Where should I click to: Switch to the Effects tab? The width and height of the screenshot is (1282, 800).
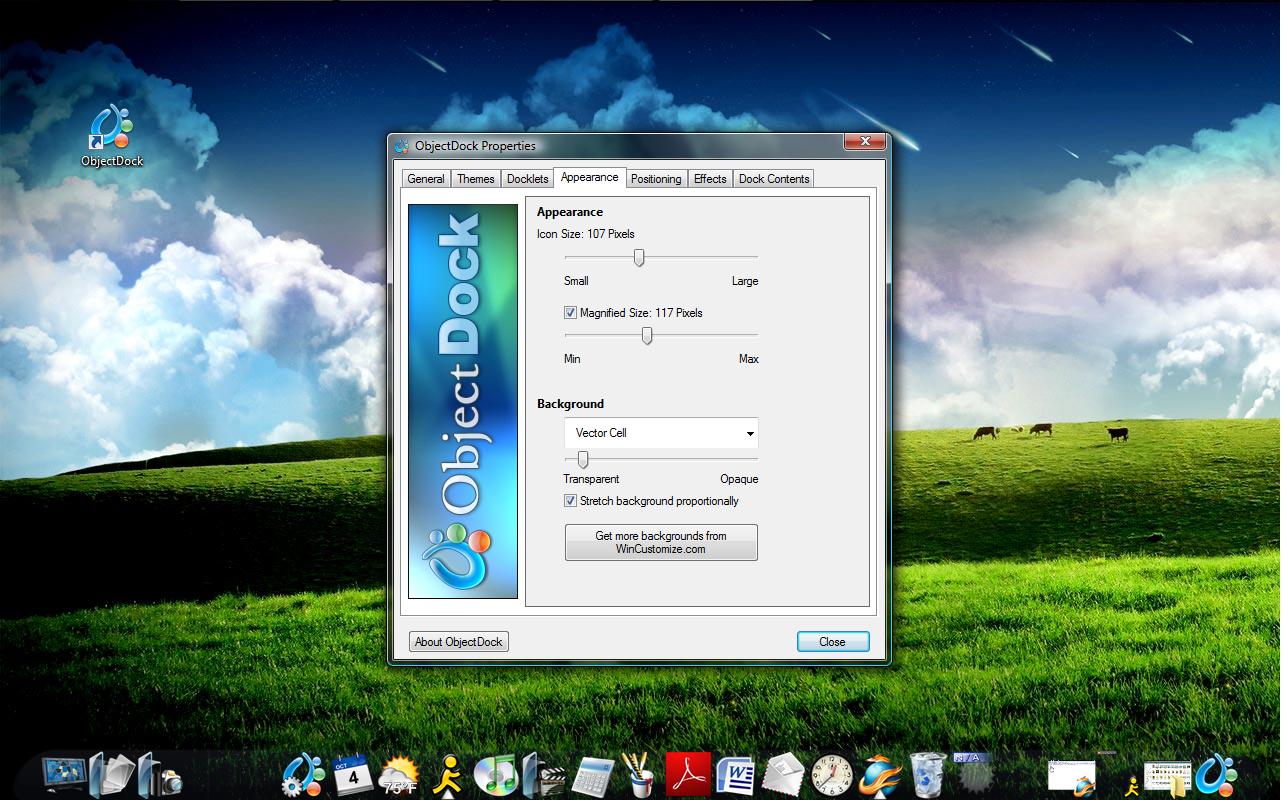(710, 179)
